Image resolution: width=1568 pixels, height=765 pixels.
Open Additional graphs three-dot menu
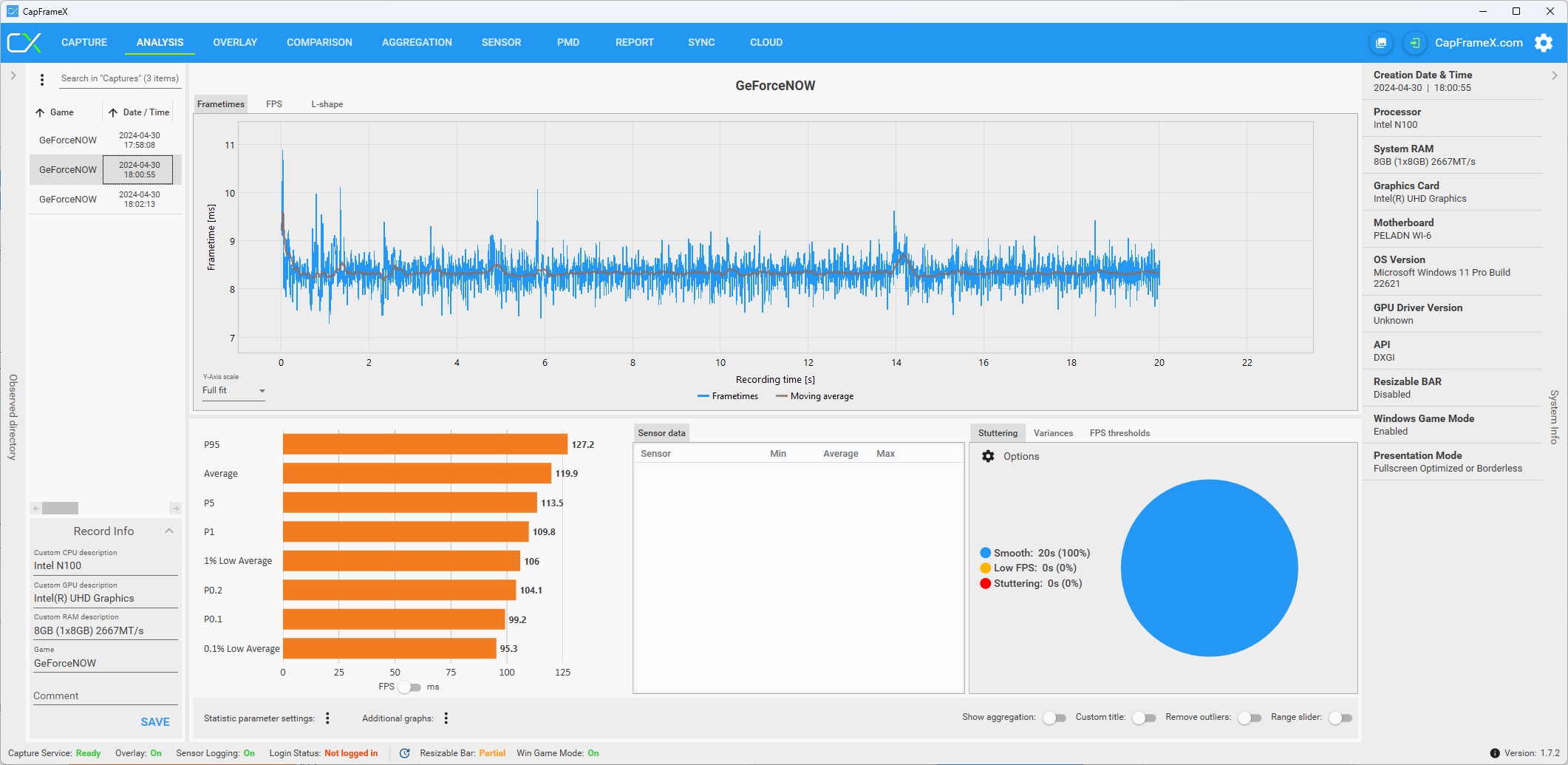pos(446,718)
